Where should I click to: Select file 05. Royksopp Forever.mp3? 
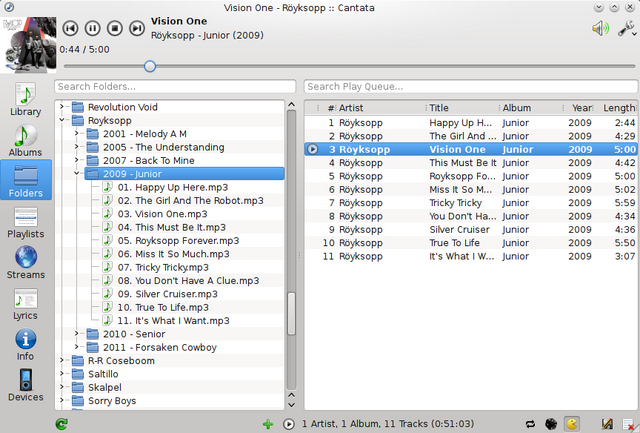[x=178, y=240]
